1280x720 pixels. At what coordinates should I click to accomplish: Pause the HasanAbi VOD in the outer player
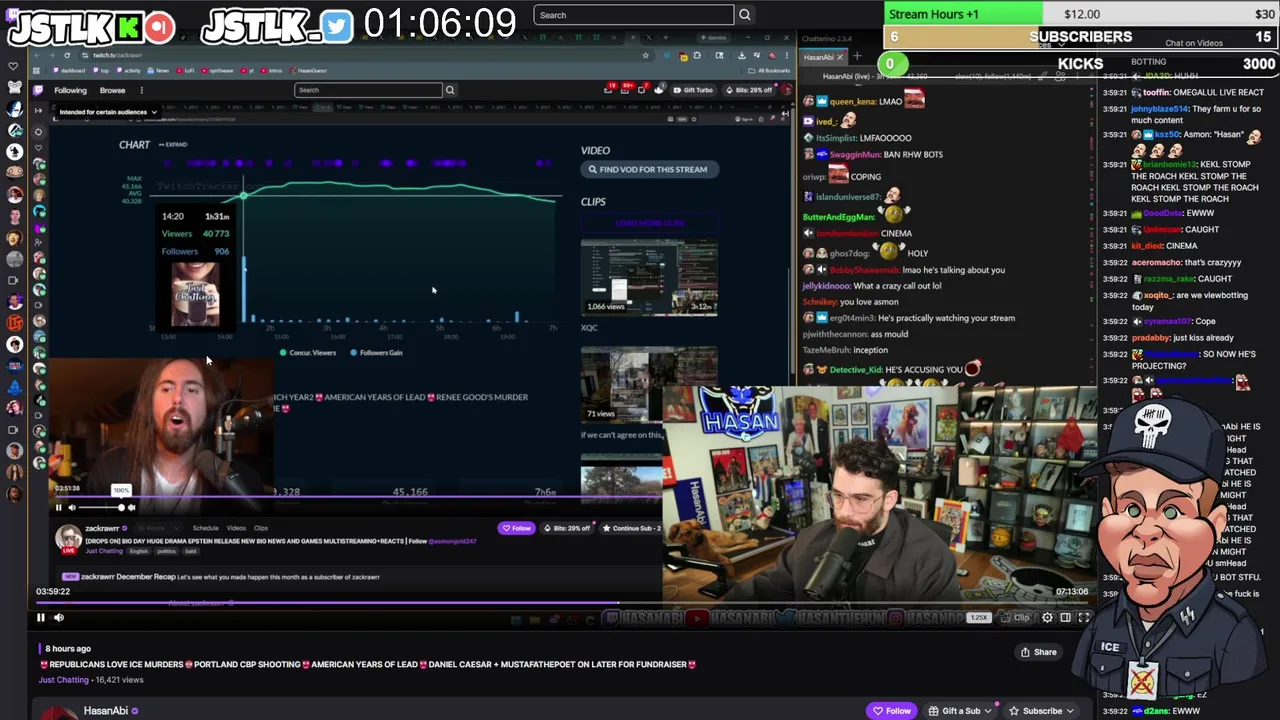tap(41, 617)
